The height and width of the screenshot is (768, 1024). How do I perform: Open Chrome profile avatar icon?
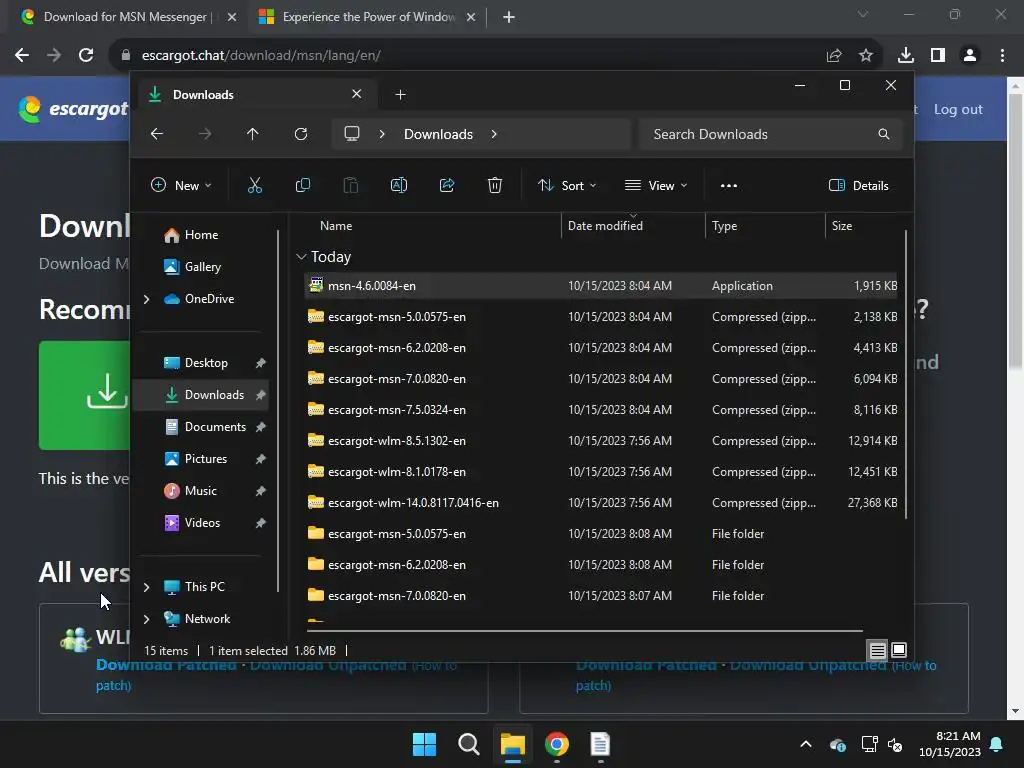pos(970,56)
